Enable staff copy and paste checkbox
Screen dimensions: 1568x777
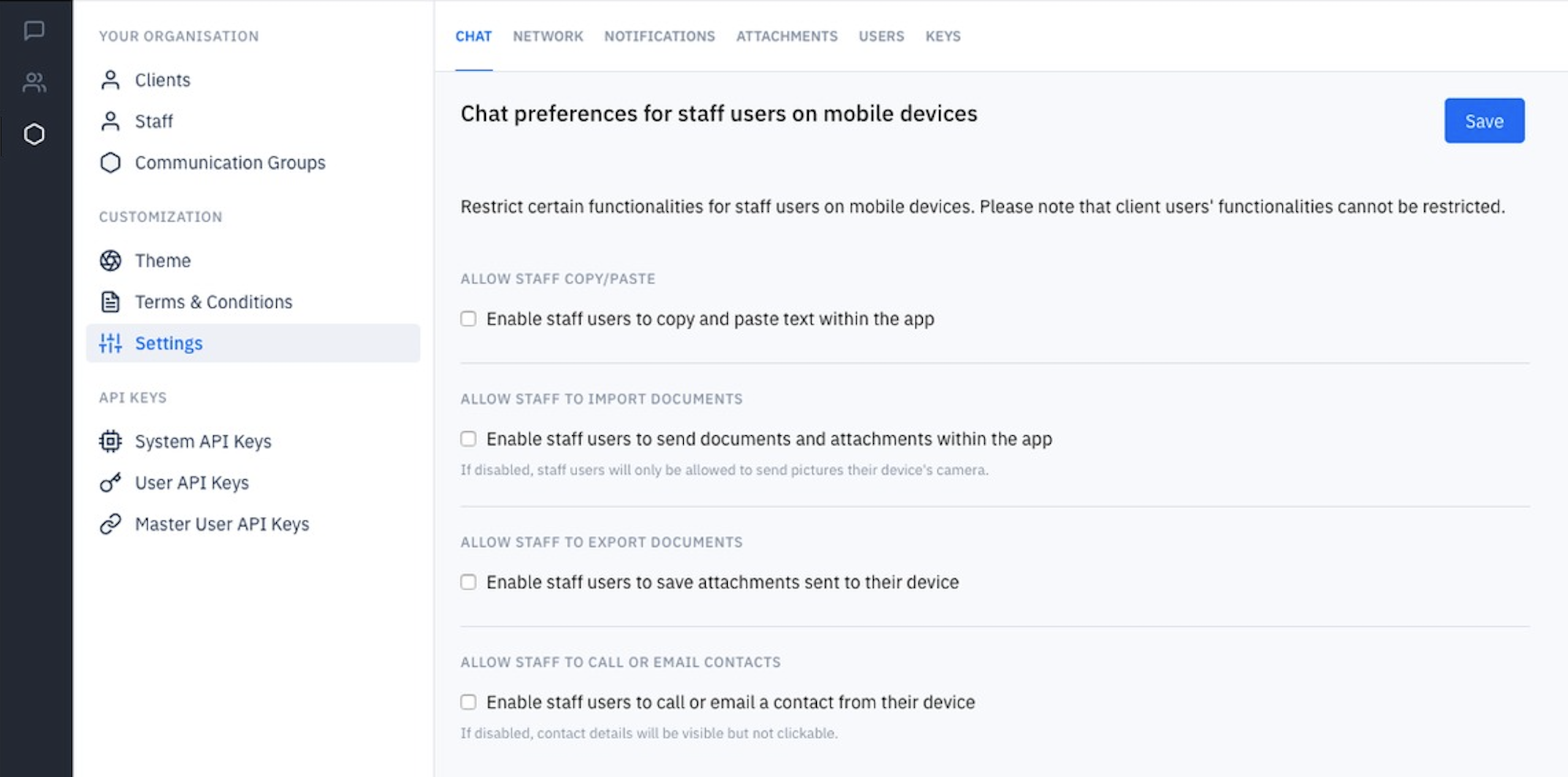point(468,319)
